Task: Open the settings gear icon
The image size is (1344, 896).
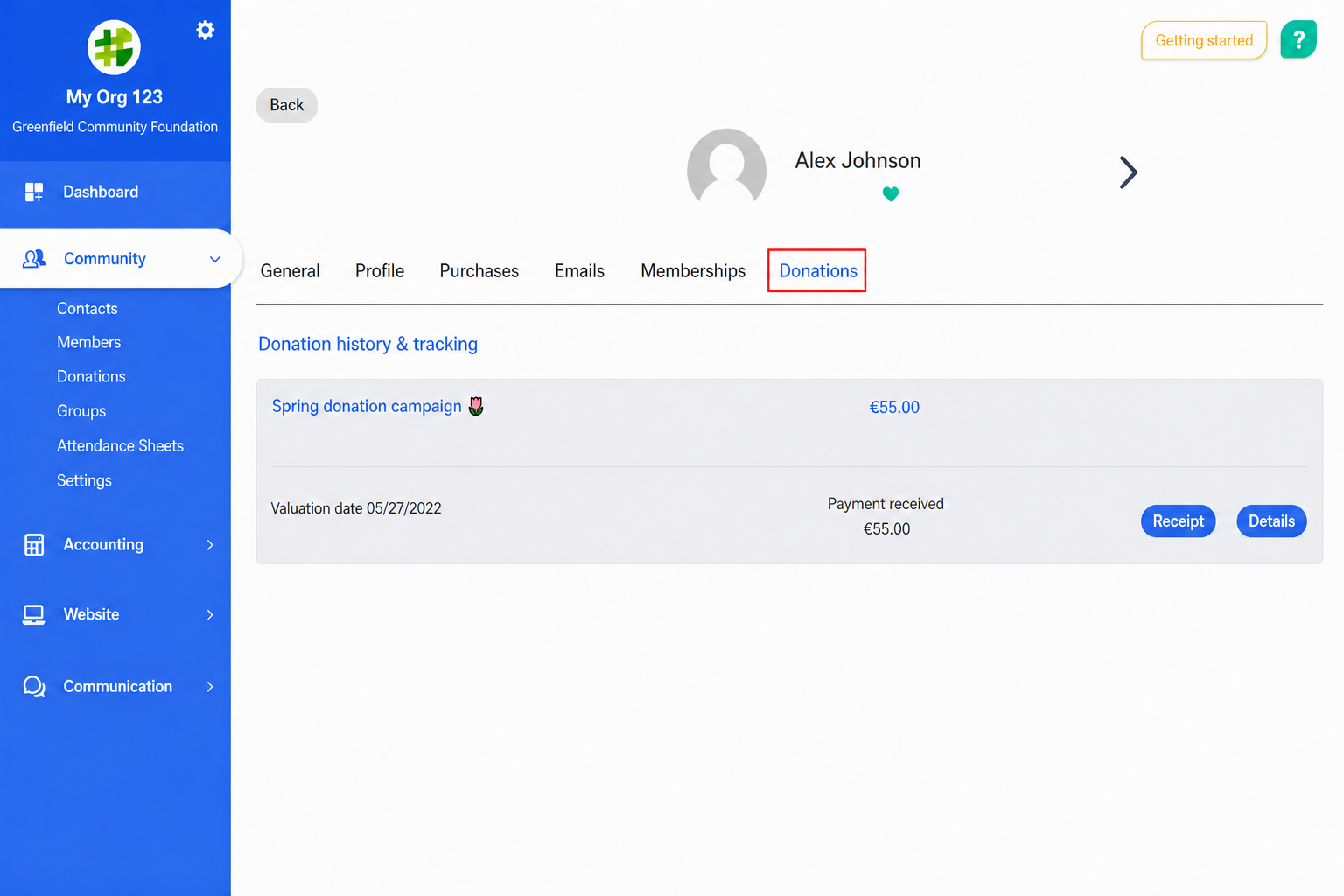Action: tap(205, 31)
